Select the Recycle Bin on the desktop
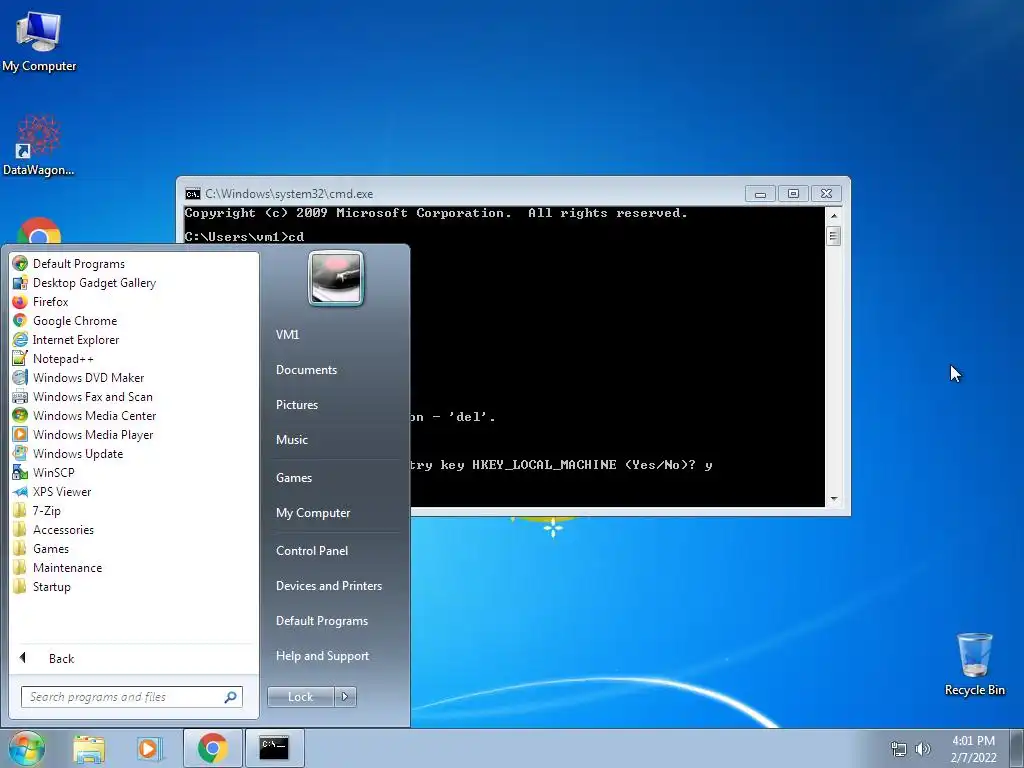 (974, 664)
